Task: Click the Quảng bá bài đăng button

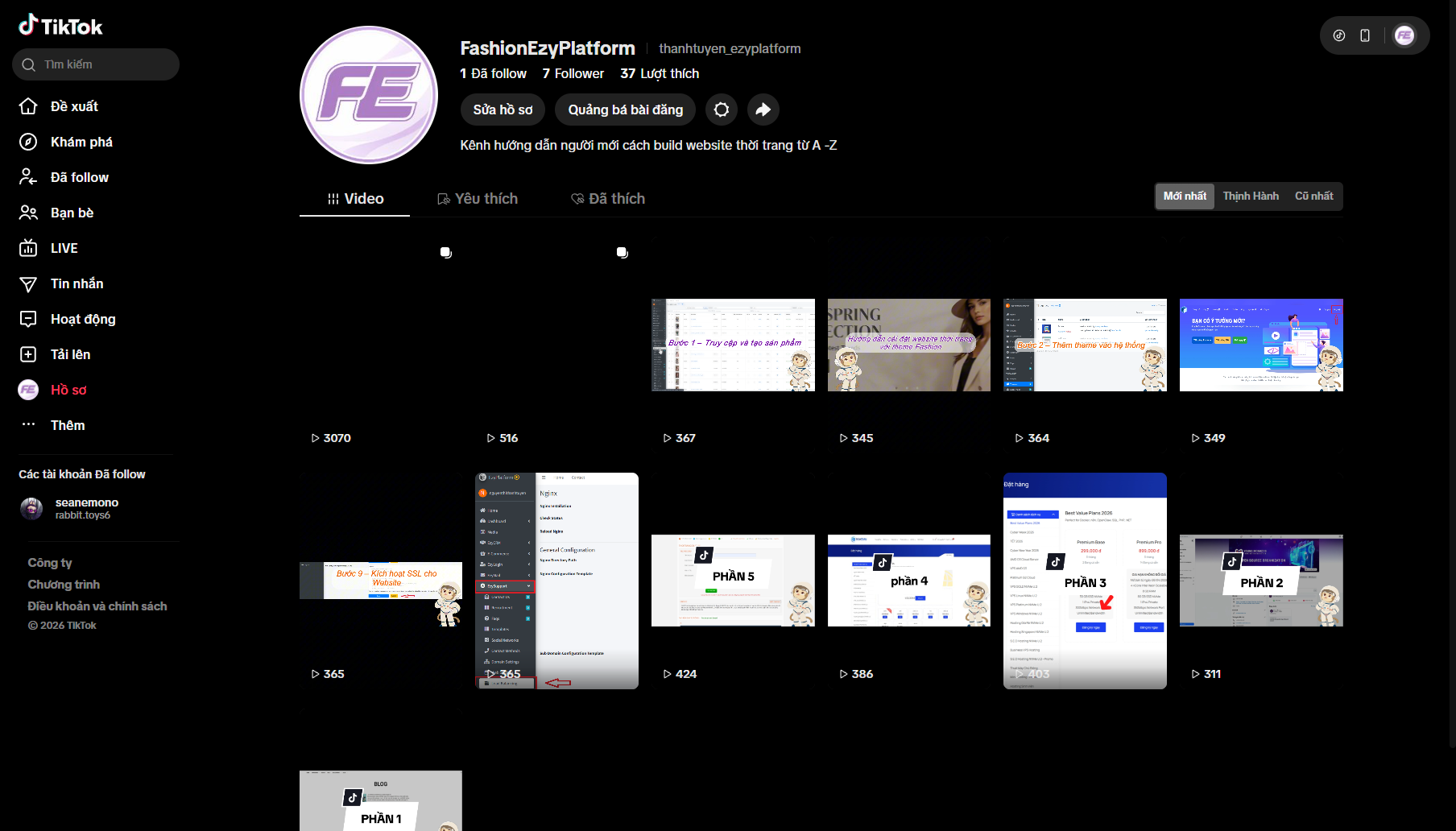Action: click(626, 110)
